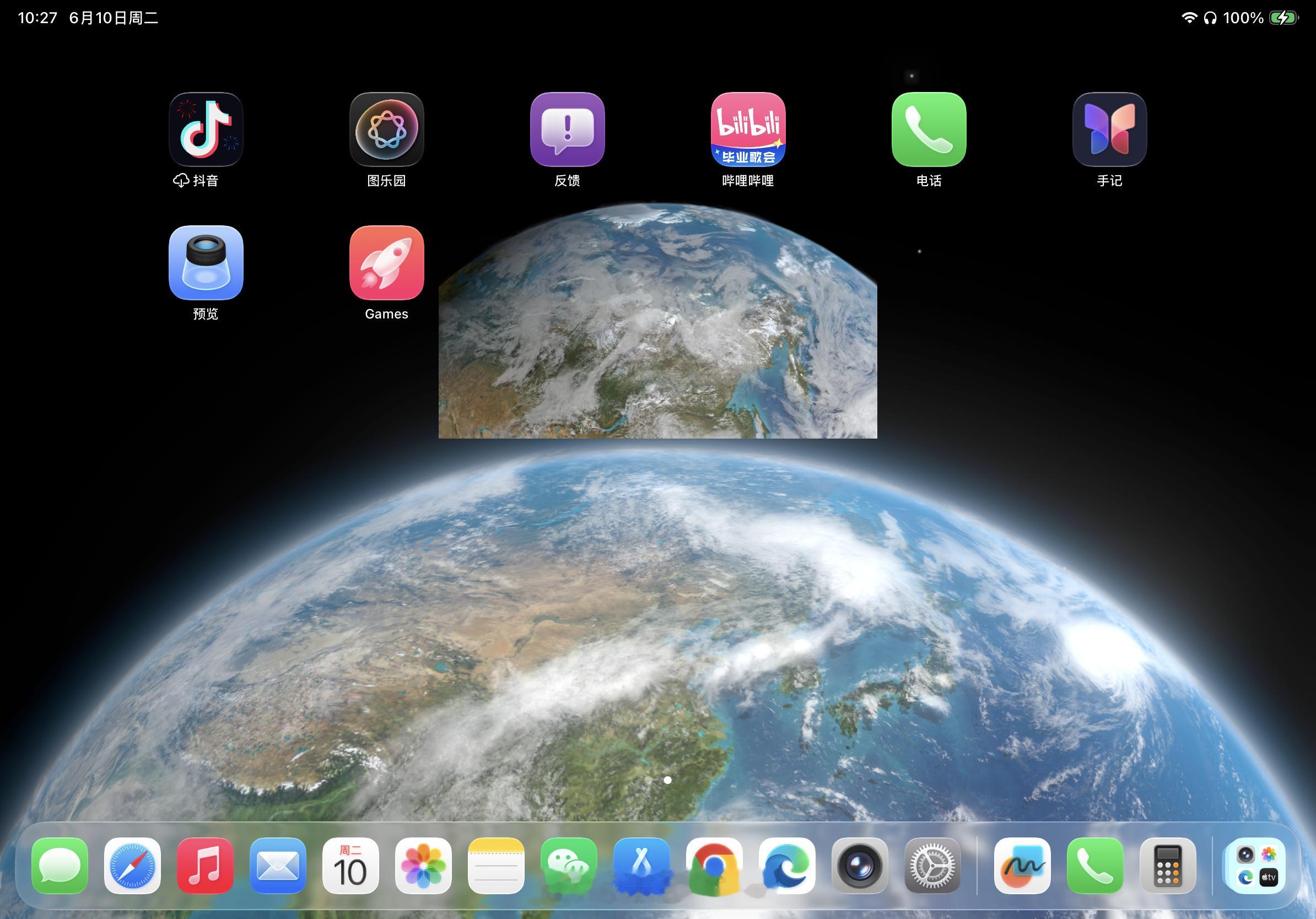
Task: Tap the floating Earth image thumbnail
Action: 657,320
